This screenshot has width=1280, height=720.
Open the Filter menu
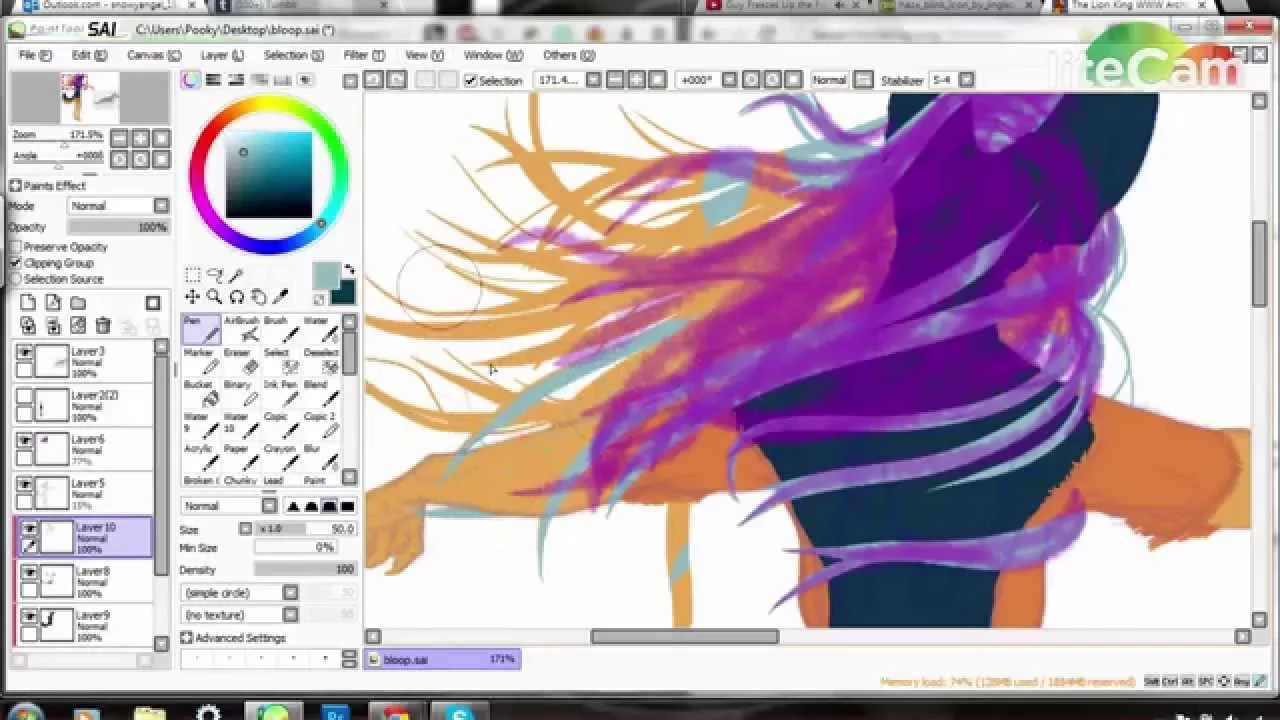364,55
